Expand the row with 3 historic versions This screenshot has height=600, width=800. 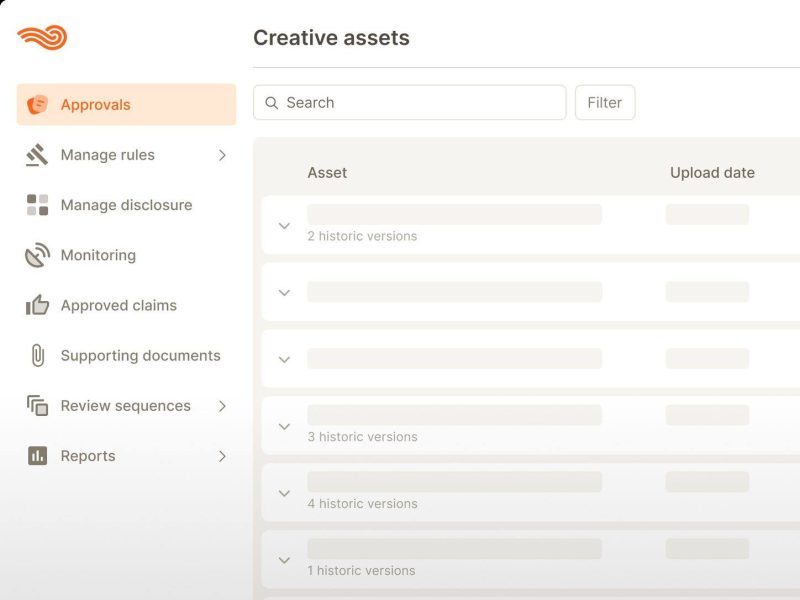tap(284, 426)
